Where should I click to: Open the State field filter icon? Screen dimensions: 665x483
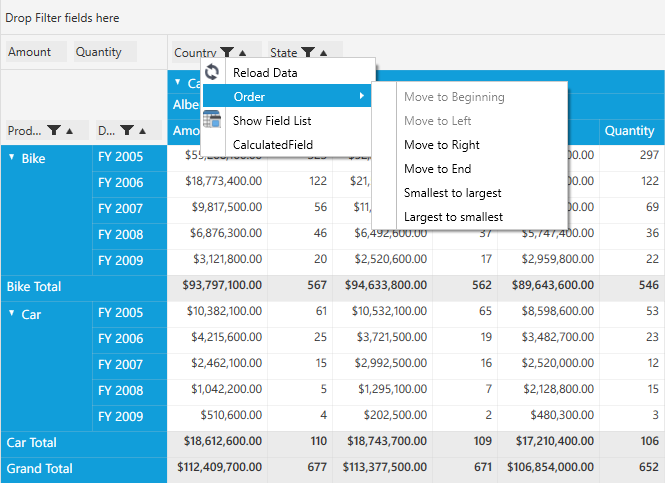[308, 52]
